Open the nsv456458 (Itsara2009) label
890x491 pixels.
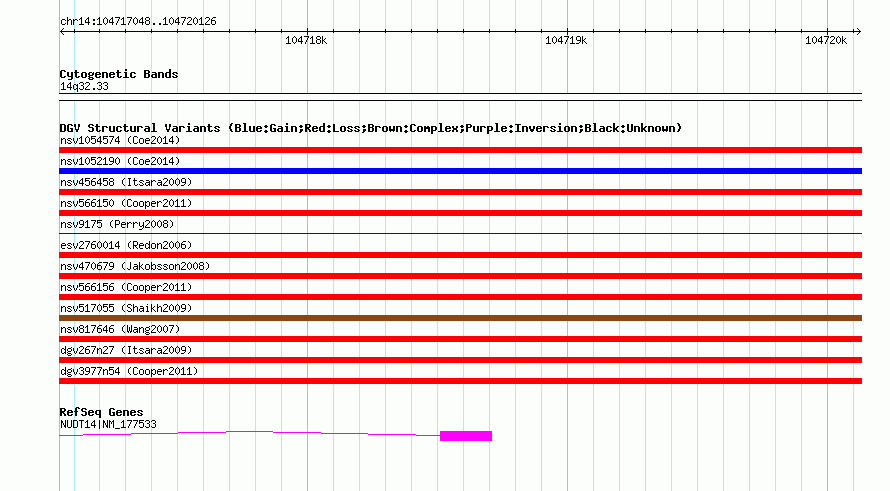[x=126, y=182]
